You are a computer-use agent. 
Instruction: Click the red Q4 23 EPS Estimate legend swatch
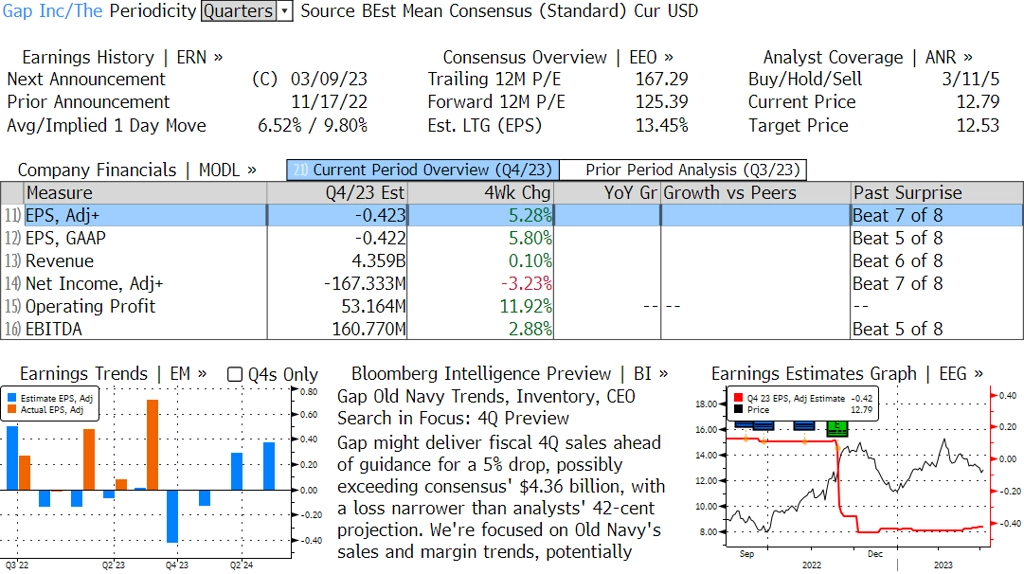738,398
